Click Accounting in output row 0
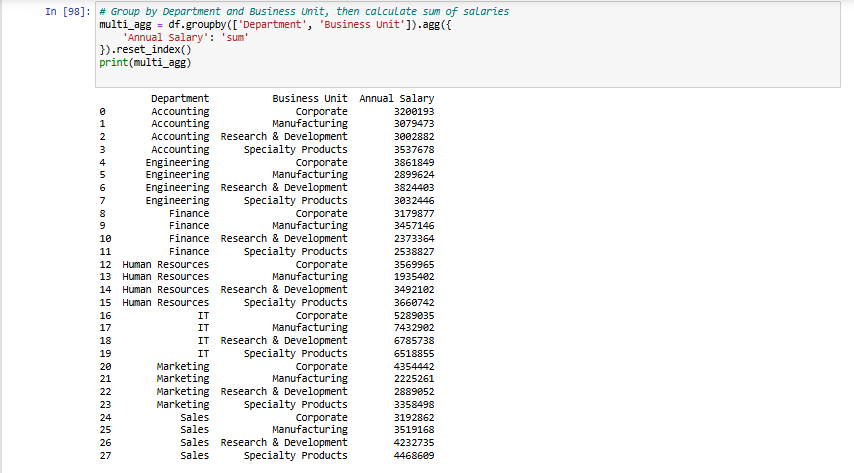This screenshot has width=854, height=473. [x=180, y=112]
